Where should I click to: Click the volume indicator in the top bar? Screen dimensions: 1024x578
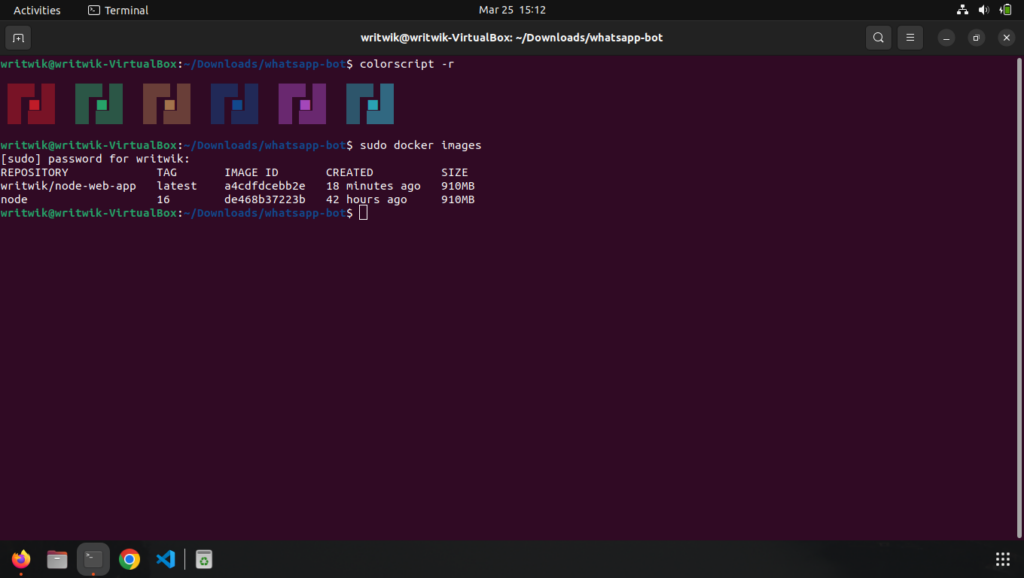pyautogui.click(x=981, y=9)
